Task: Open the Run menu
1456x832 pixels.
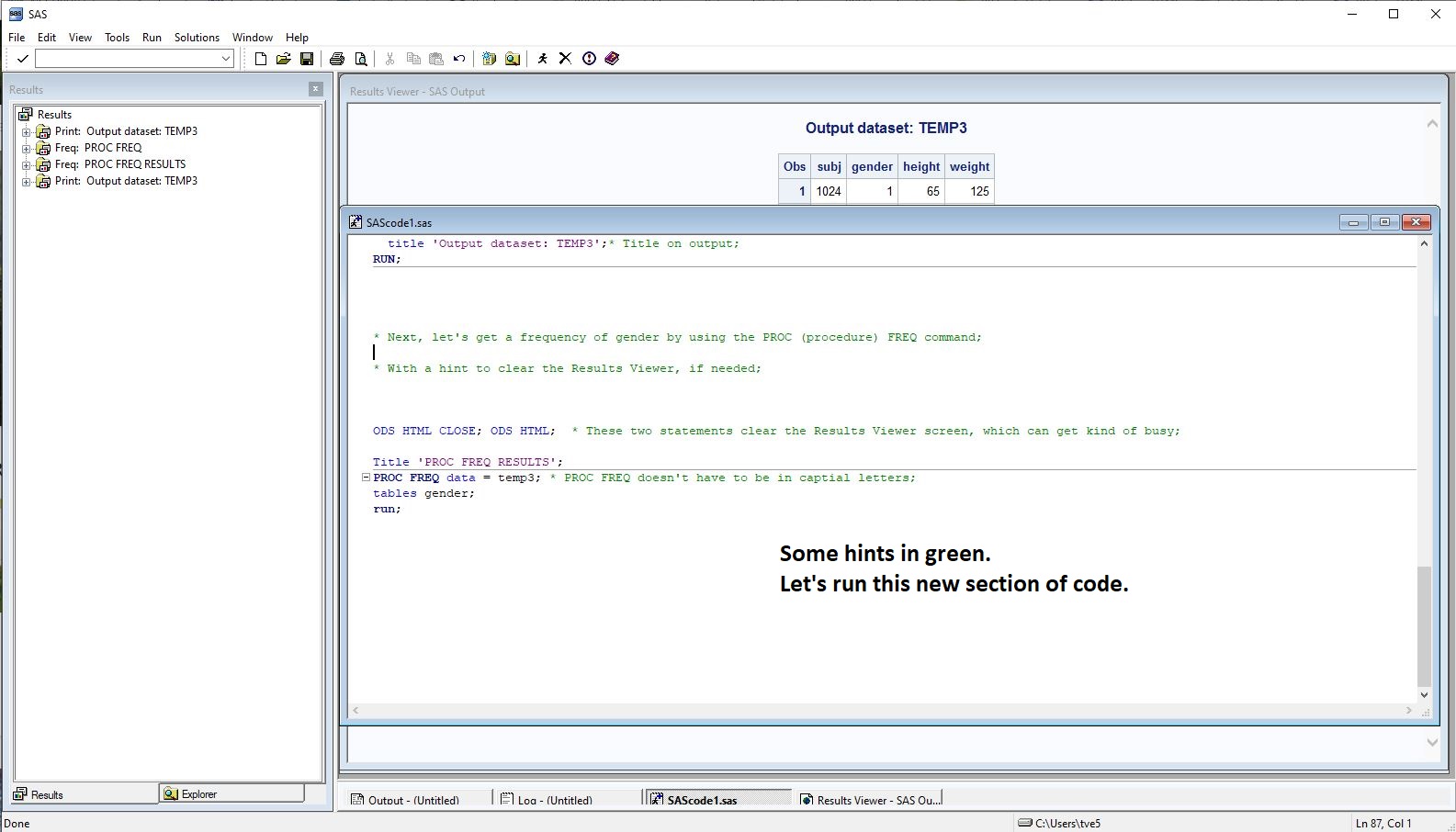Action: pos(152,38)
